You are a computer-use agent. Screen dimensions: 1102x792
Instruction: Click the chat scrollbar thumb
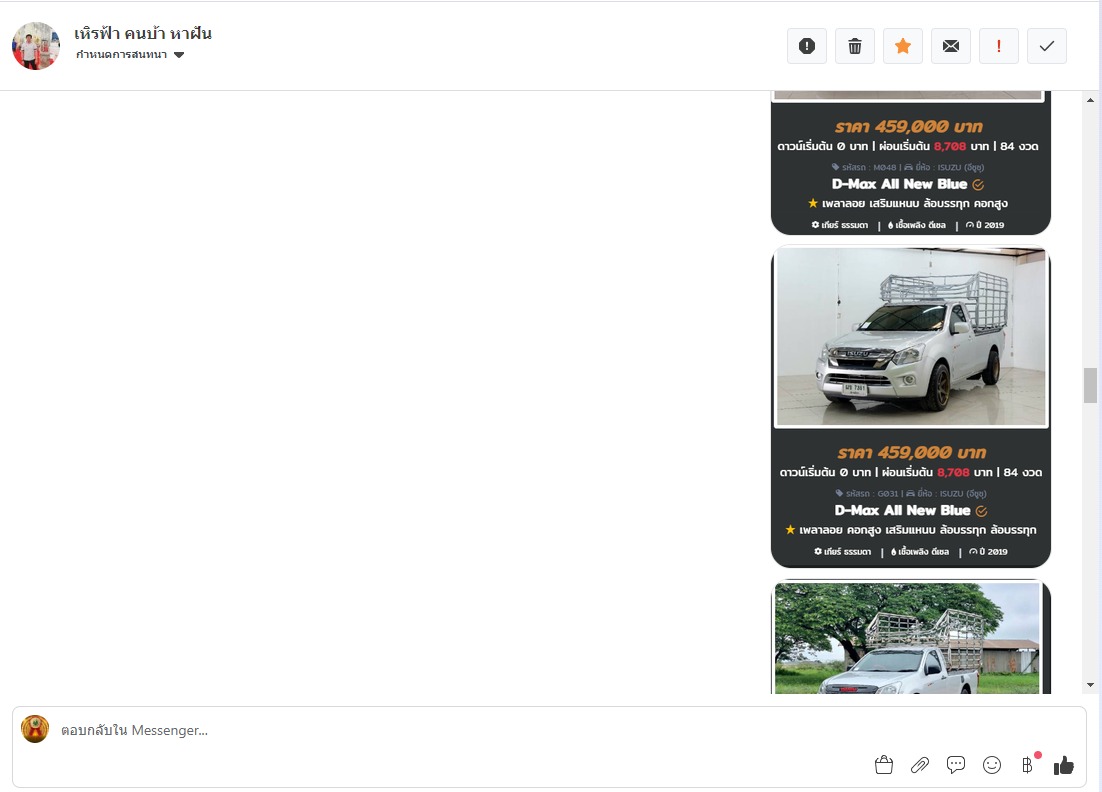click(x=1090, y=385)
